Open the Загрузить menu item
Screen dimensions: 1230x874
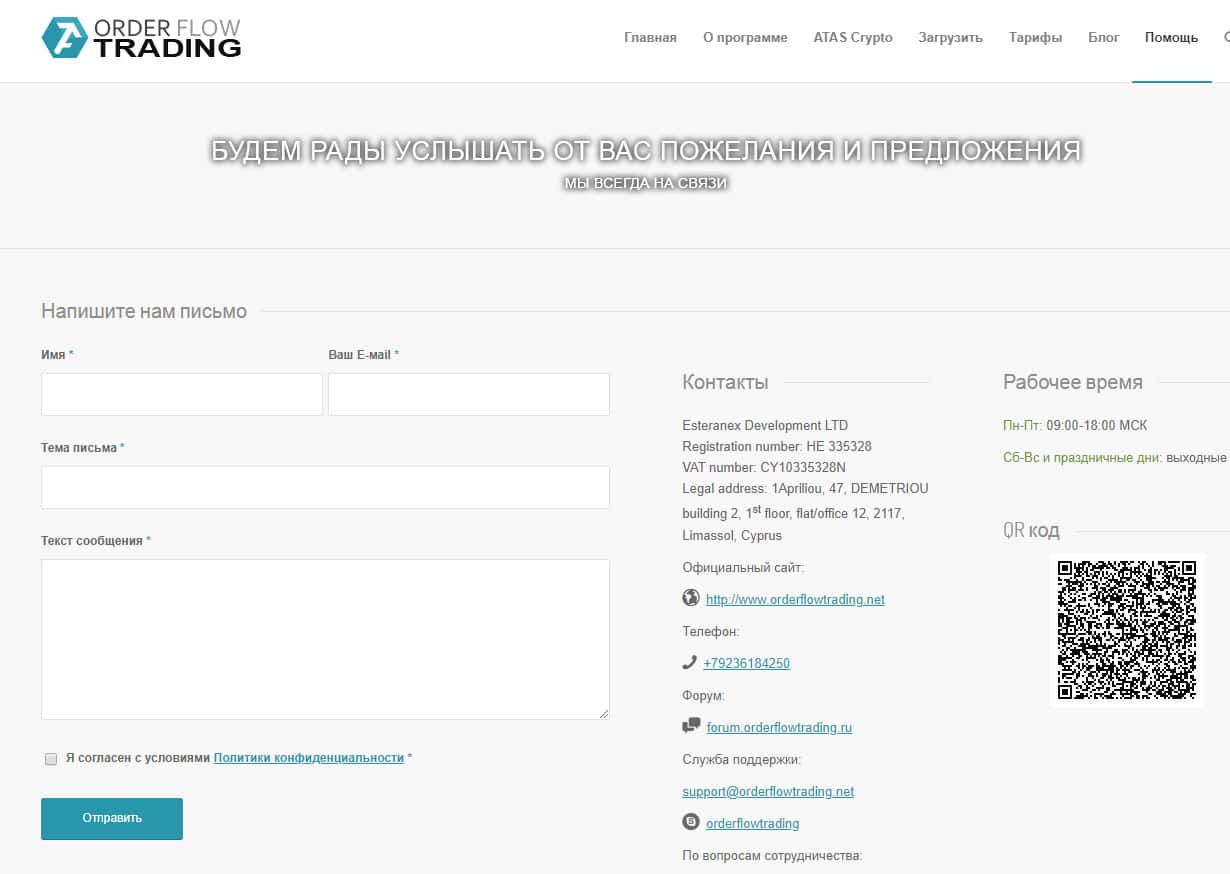tap(950, 38)
